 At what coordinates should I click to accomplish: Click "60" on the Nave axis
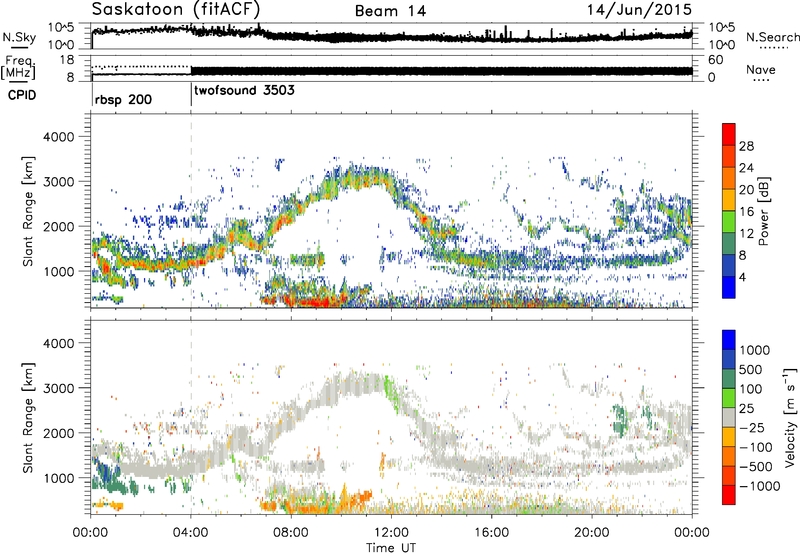715,60
